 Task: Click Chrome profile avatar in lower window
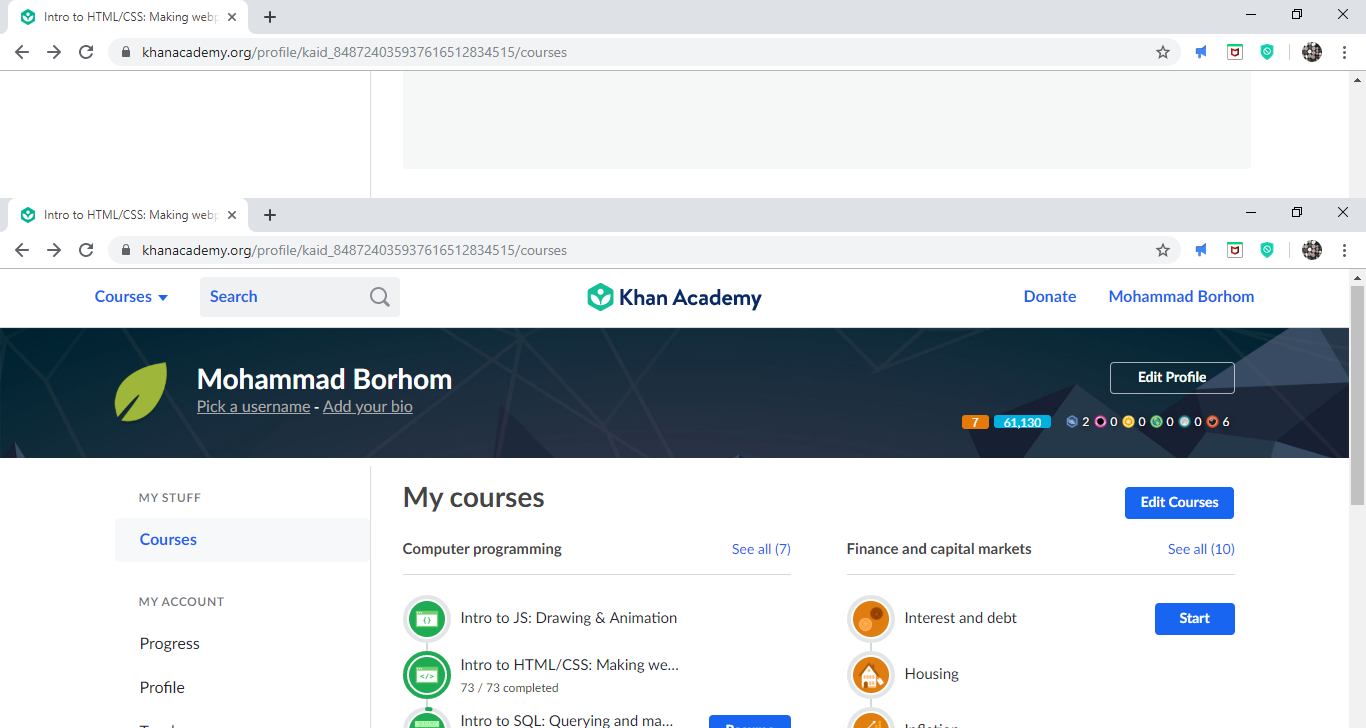coord(1312,250)
